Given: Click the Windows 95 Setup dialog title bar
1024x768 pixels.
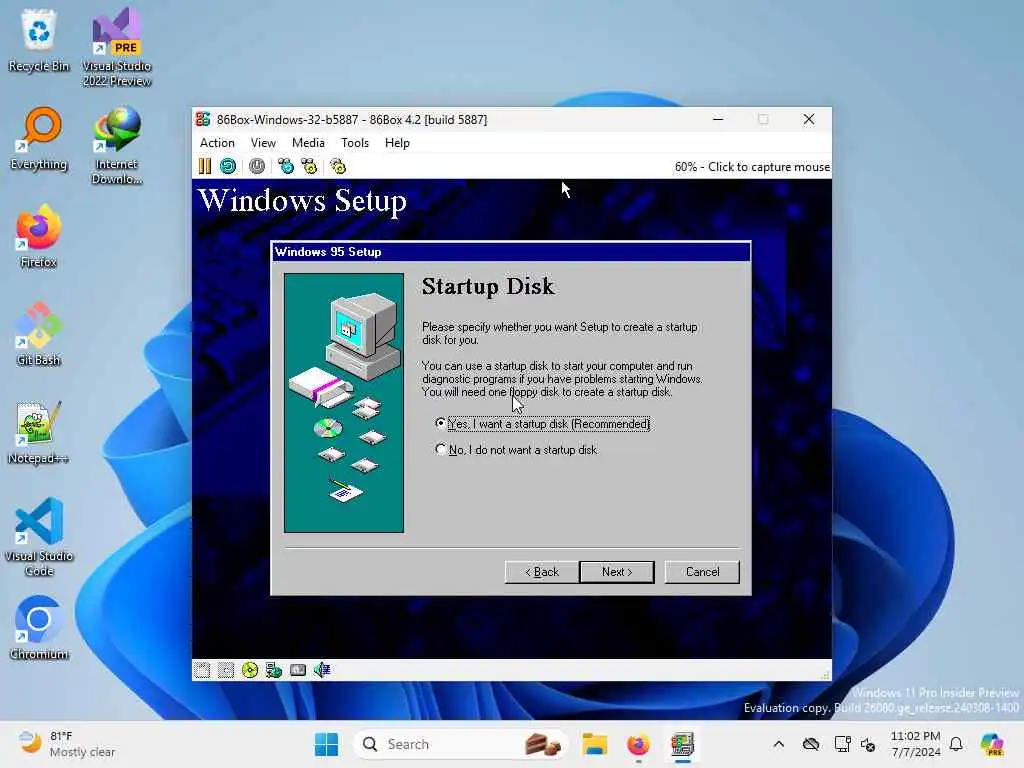Looking at the screenshot, I should pyautogui.click(x=511, y=252).
